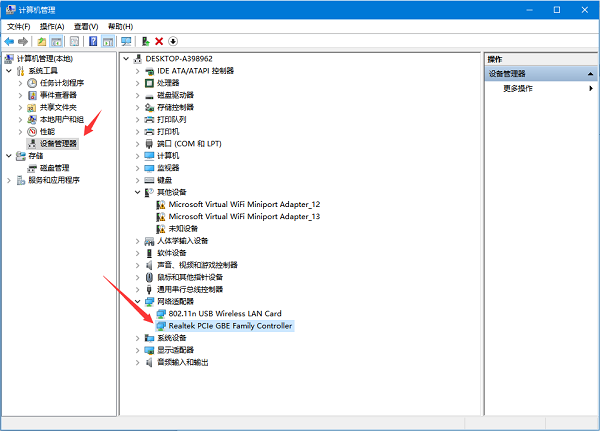Expand the 磁盘驱动器 category chevron
The width and height of the screenshot is (600, 431).
click(x=137, y=95)
